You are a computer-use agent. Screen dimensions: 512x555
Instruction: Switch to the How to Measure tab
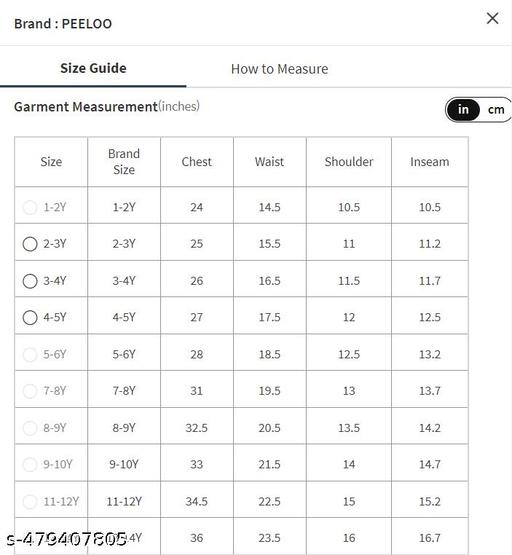(280, 69)
